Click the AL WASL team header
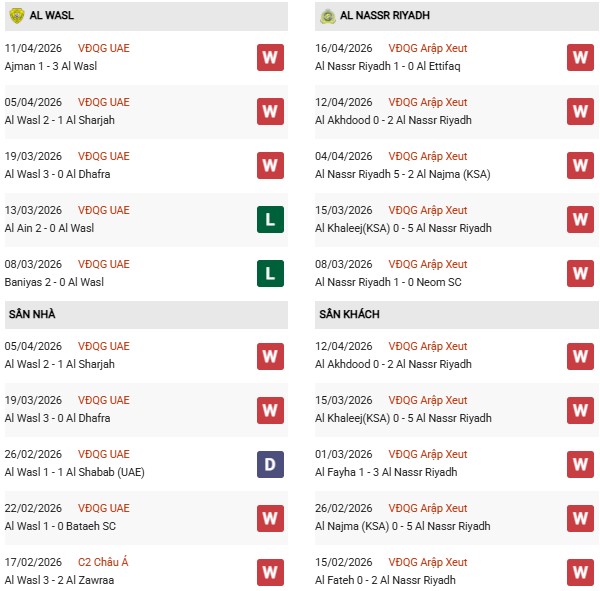 pyautogui.click(x=51, y=16)
